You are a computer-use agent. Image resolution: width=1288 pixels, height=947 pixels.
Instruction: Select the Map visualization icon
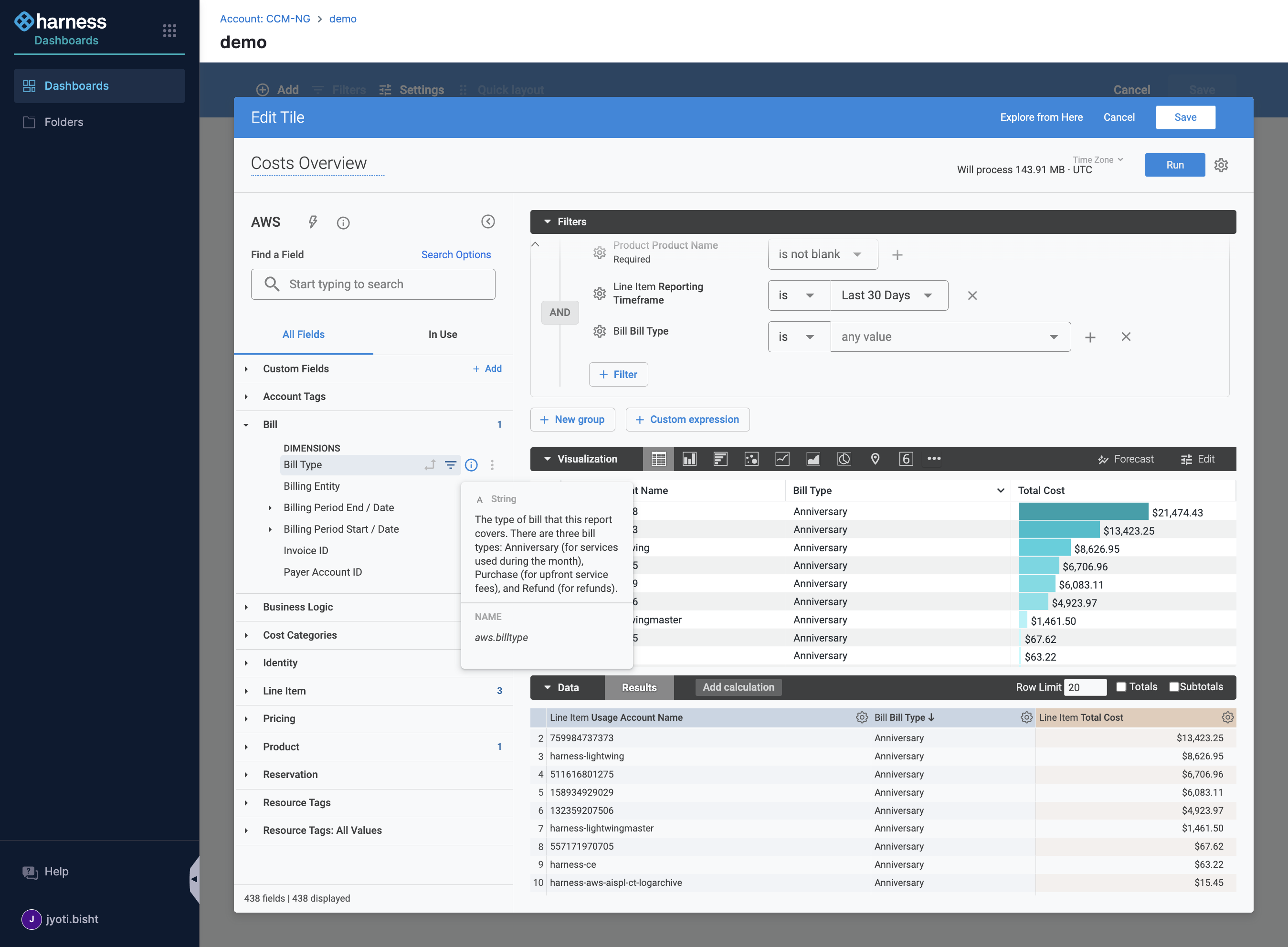point(875,459)
